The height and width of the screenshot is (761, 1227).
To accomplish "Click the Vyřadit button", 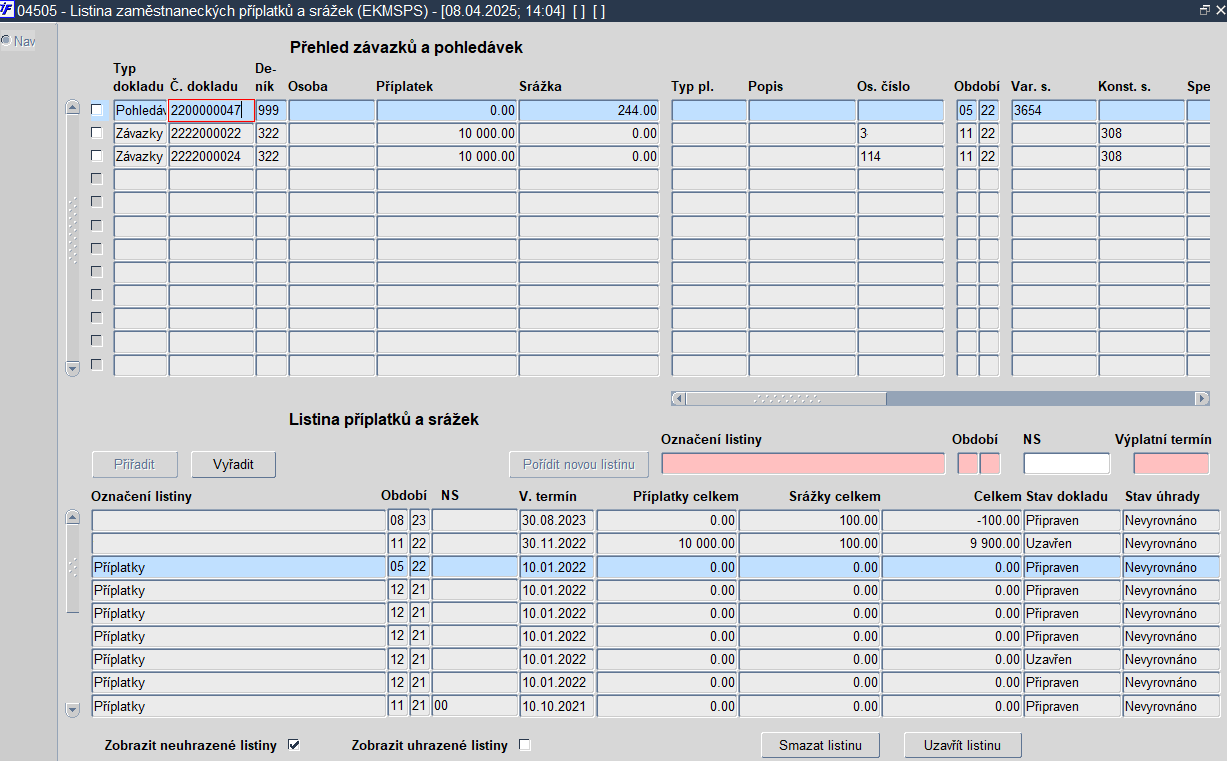I will point(233,464).
